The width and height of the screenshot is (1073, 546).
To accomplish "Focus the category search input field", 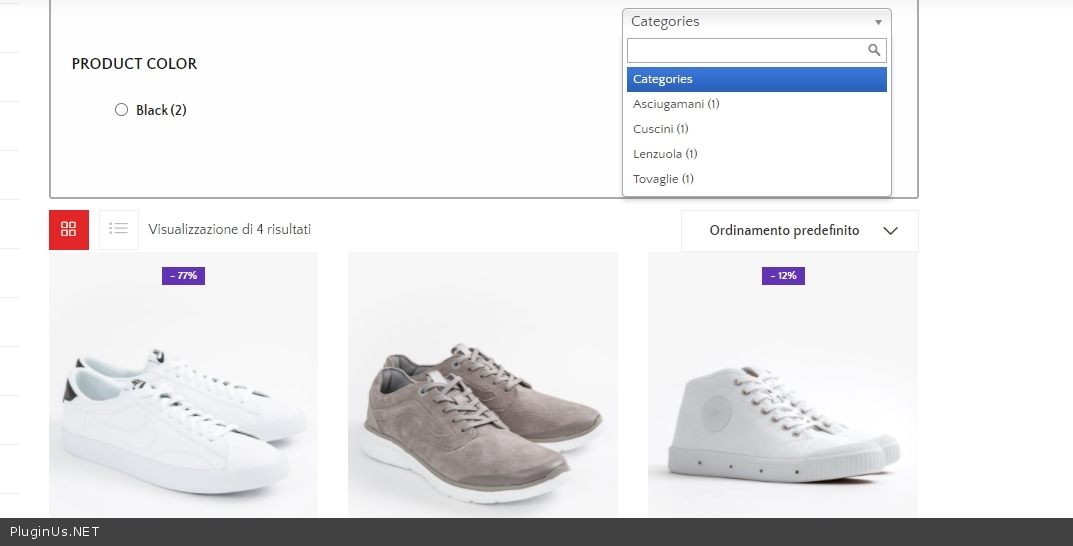I will tap(745, 50).
